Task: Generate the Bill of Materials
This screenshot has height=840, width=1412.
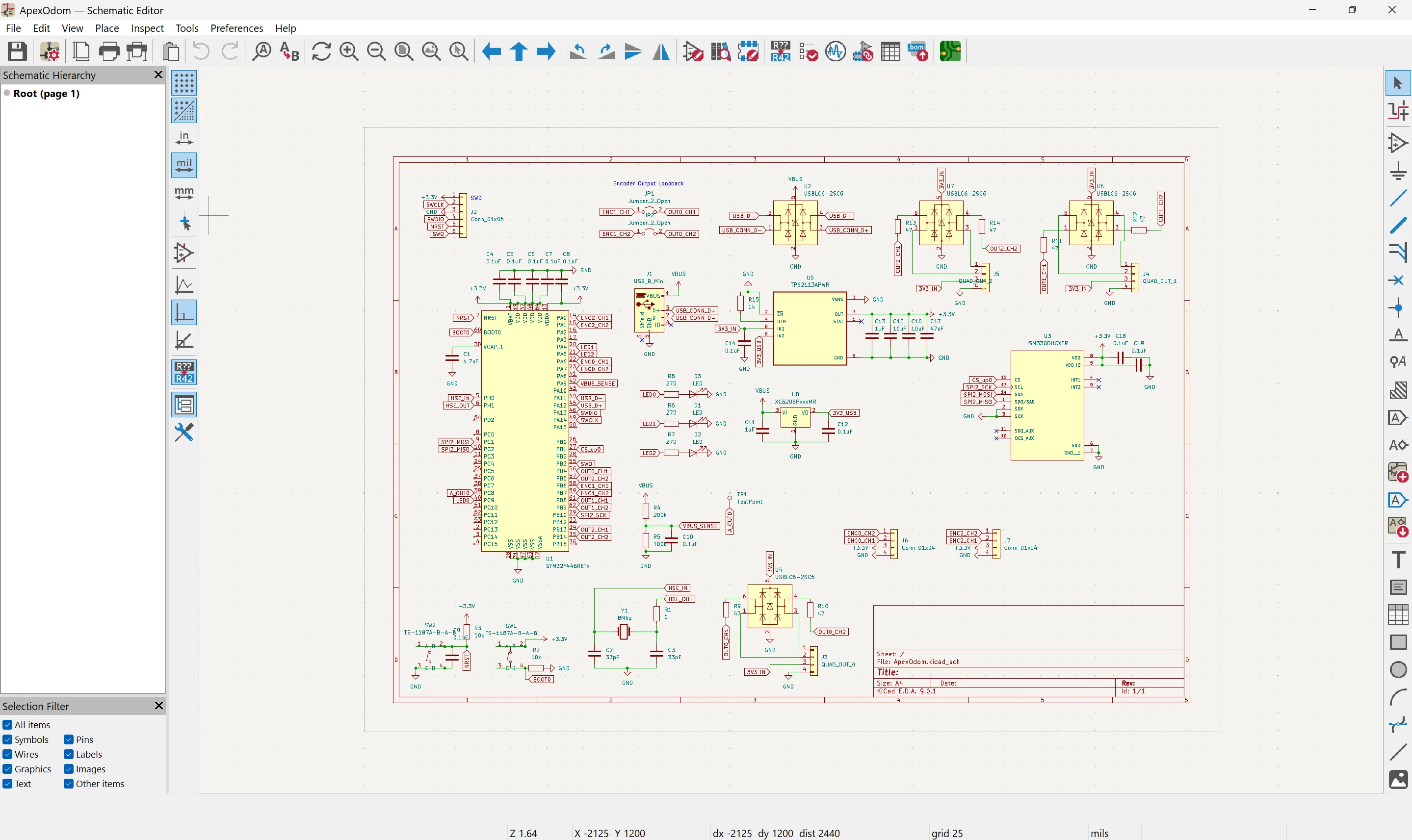Action: pyautogui.click(x=918, y=51)
